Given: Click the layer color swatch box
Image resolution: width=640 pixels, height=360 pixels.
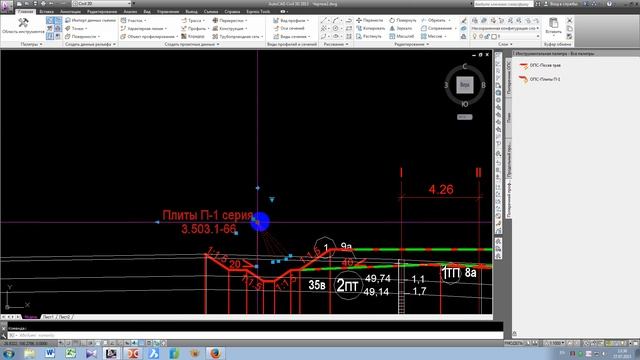Looking at the screenshot, I should coord(493,36).
